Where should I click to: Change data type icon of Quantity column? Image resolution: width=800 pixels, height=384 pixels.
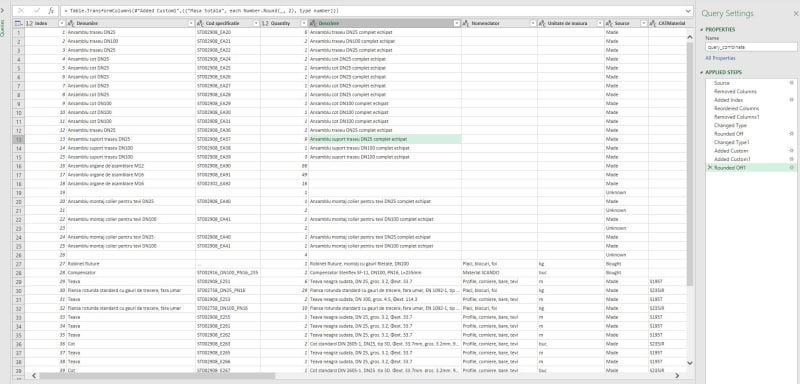(265, 23)
